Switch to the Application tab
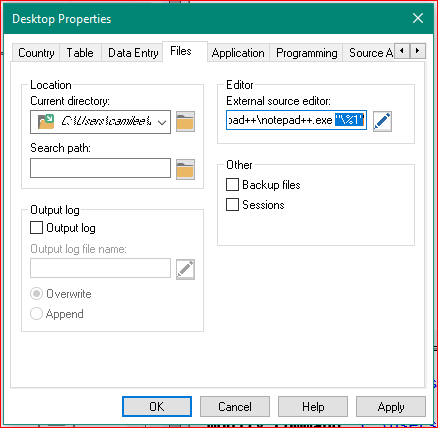 pos(238,53)
